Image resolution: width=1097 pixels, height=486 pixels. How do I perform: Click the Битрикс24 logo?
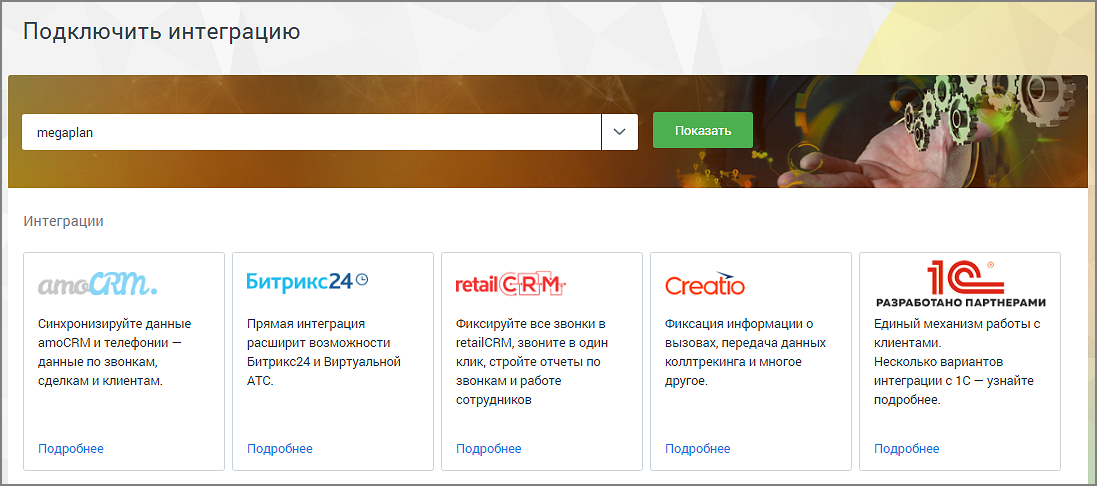[307, 281]
